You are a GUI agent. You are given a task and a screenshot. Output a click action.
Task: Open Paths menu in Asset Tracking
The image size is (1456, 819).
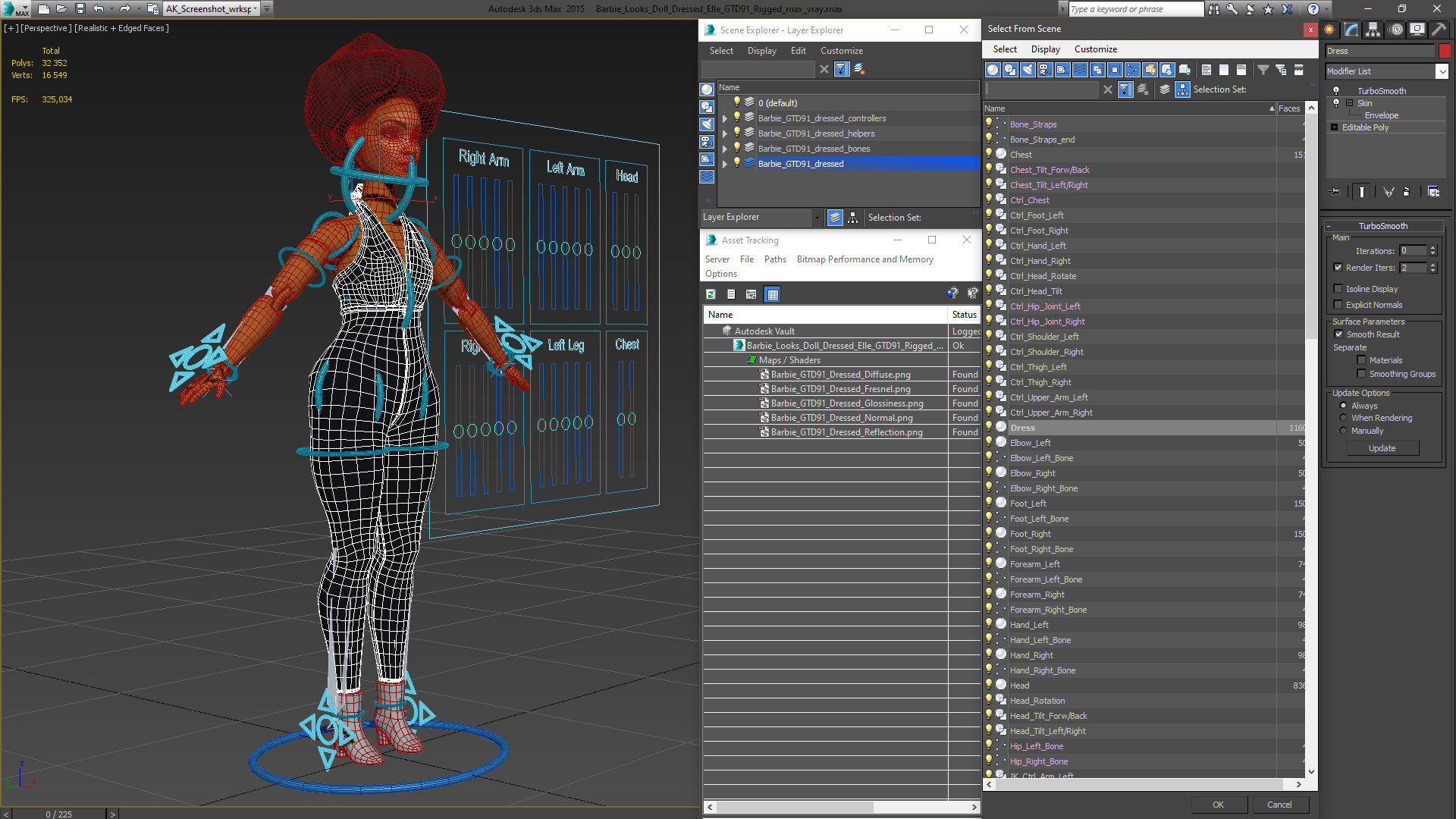tap(775, 259)
